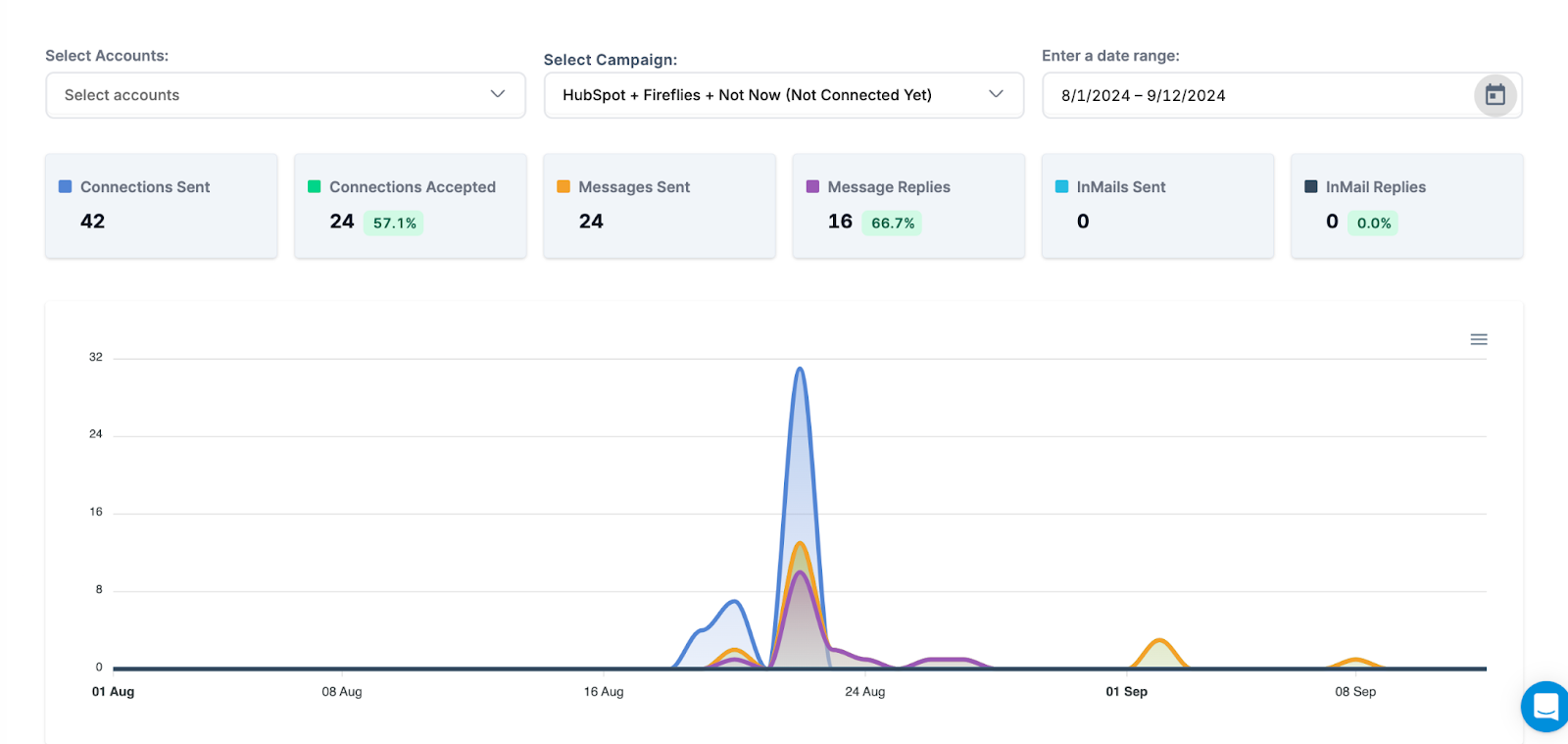Image resolution: width=1568 pixels, height=744 pixels.
Task: Click the 24 Aug axis label
Action: coord(865,692)
